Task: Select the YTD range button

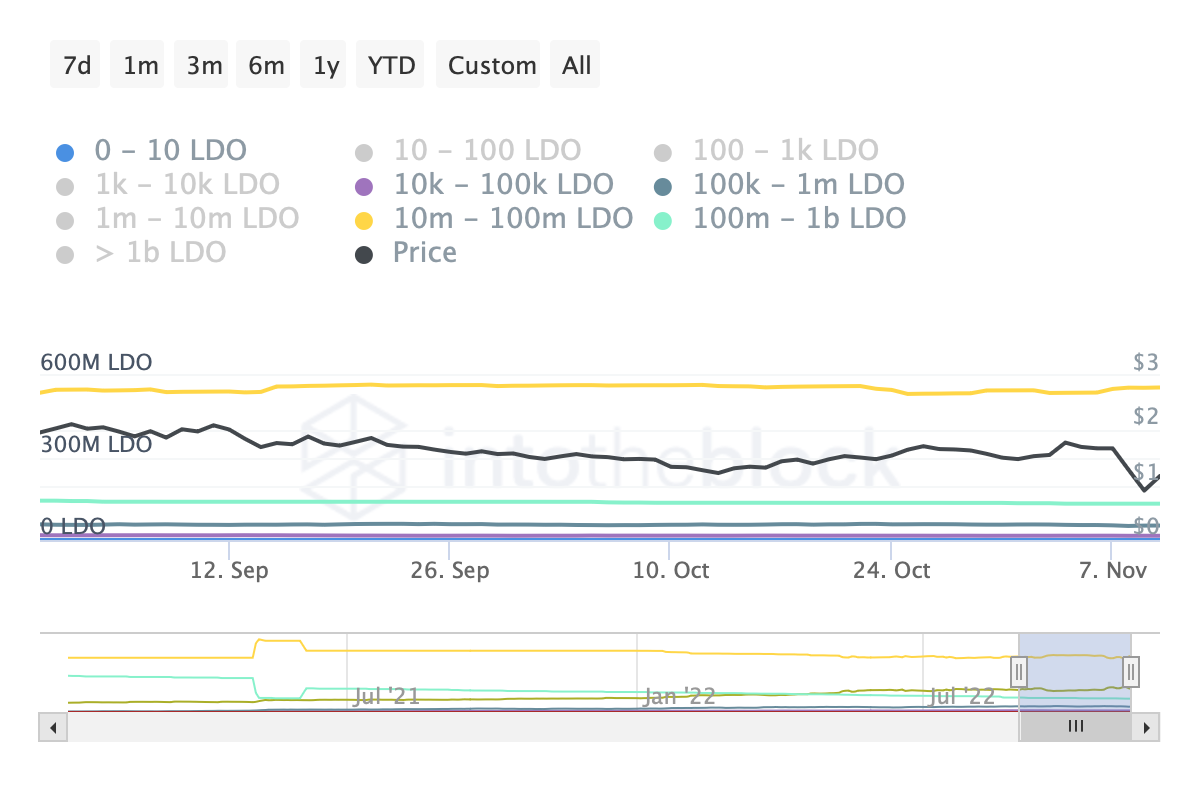Action: [x=391, y=66]
